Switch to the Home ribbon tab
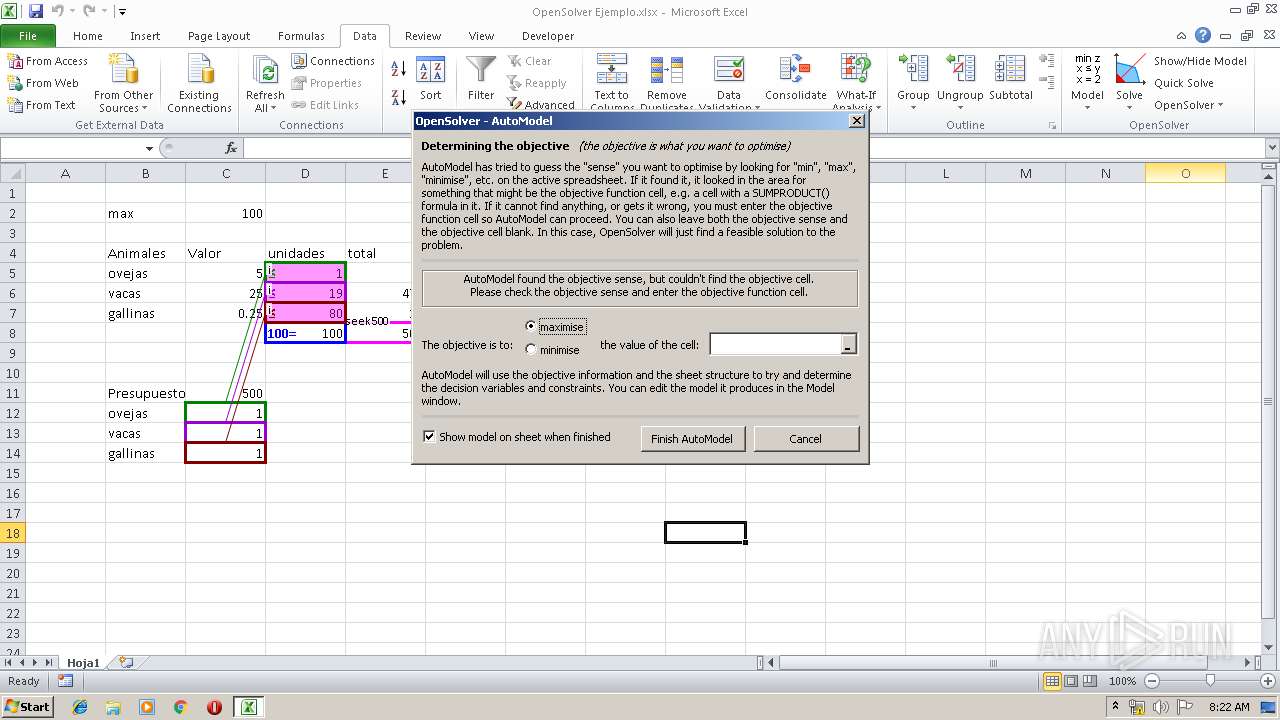Image resolution: width=1280 pixels, height=720 pixels. 88,35
